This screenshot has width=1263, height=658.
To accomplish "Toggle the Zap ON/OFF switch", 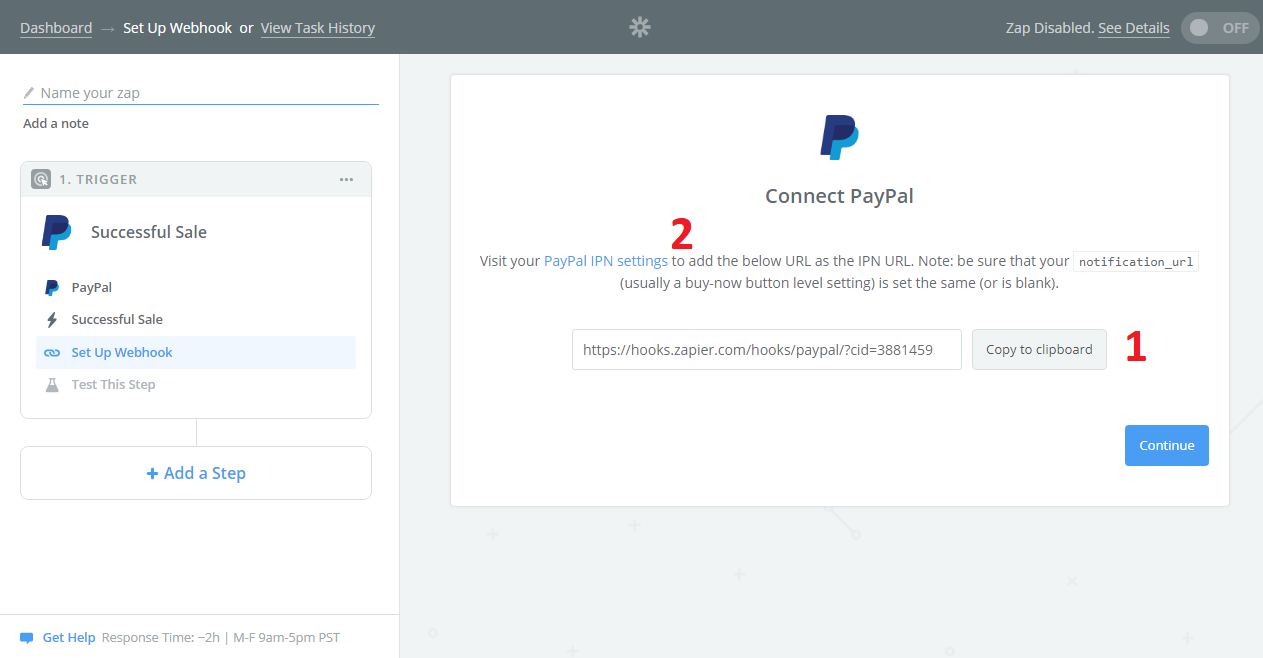I will click(1218, 28).
